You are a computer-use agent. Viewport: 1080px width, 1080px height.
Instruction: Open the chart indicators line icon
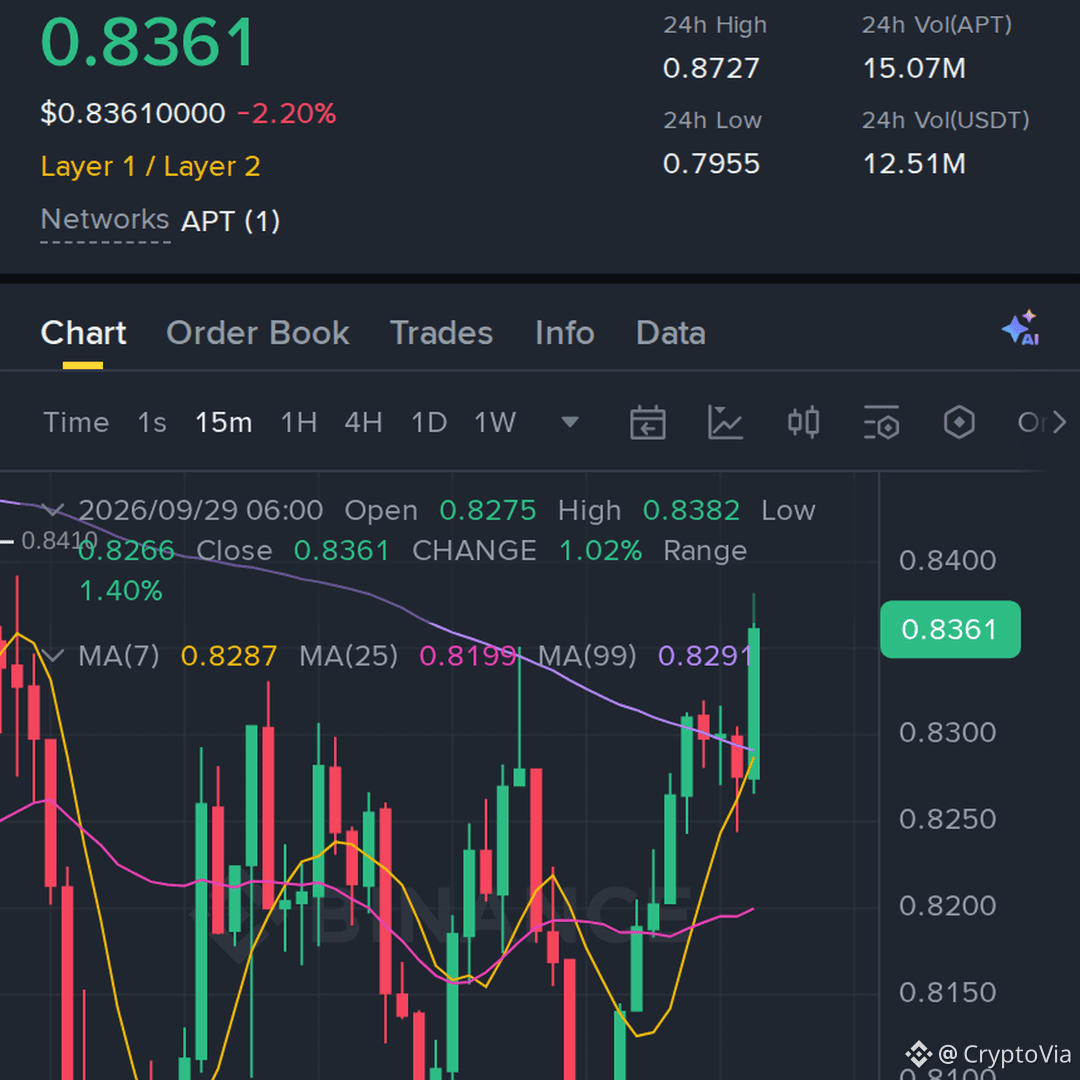click(725, 422)
